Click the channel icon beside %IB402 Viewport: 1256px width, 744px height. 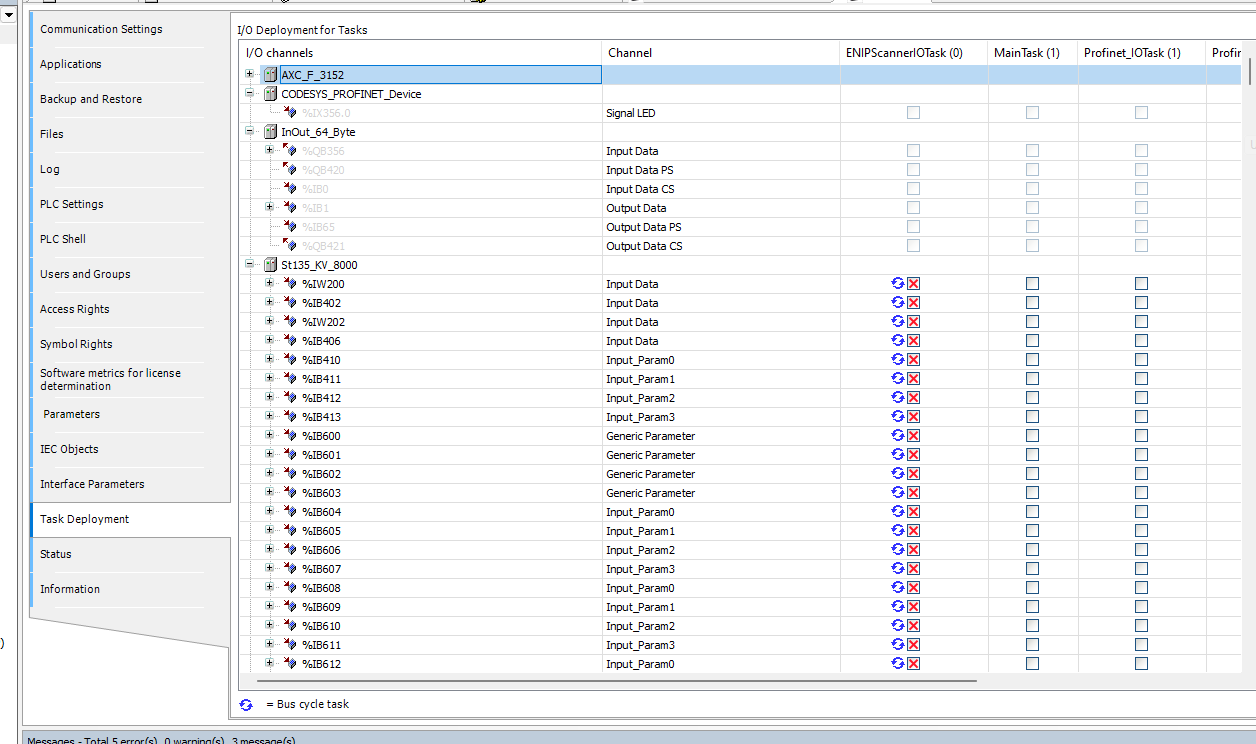[x=290, y=303]
